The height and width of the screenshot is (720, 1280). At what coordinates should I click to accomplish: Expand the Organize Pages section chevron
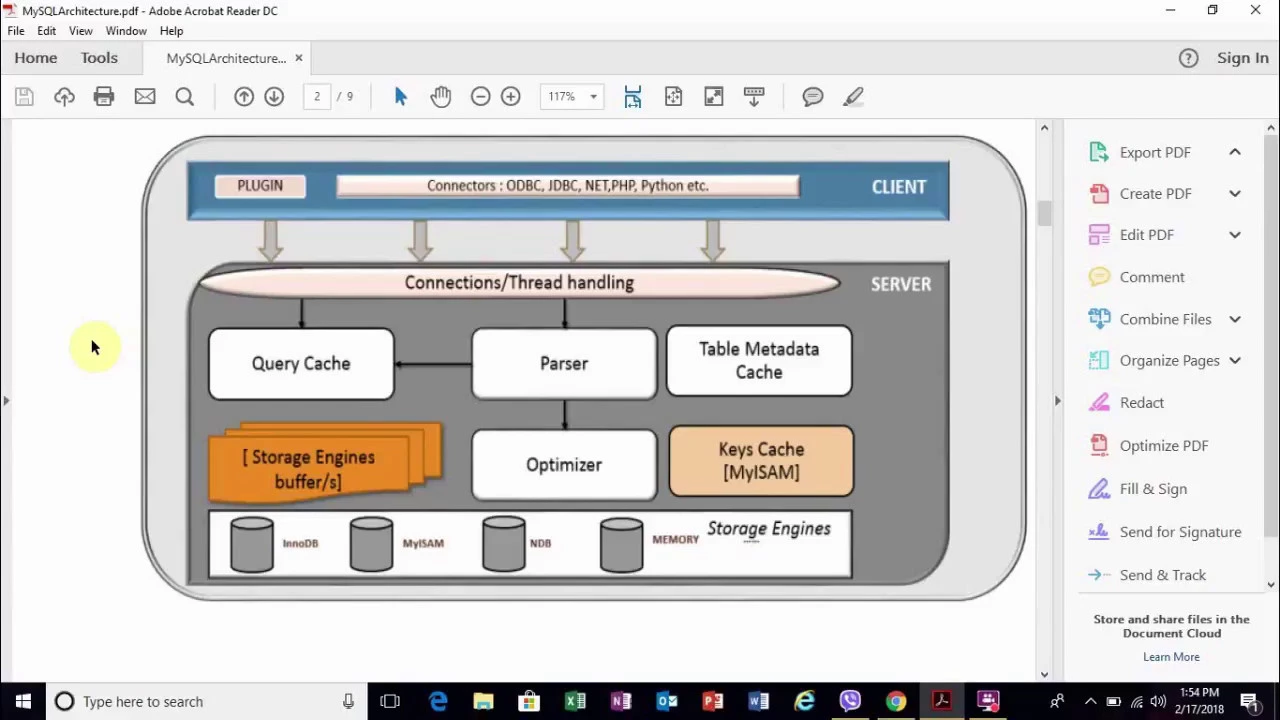[1235, 361]
